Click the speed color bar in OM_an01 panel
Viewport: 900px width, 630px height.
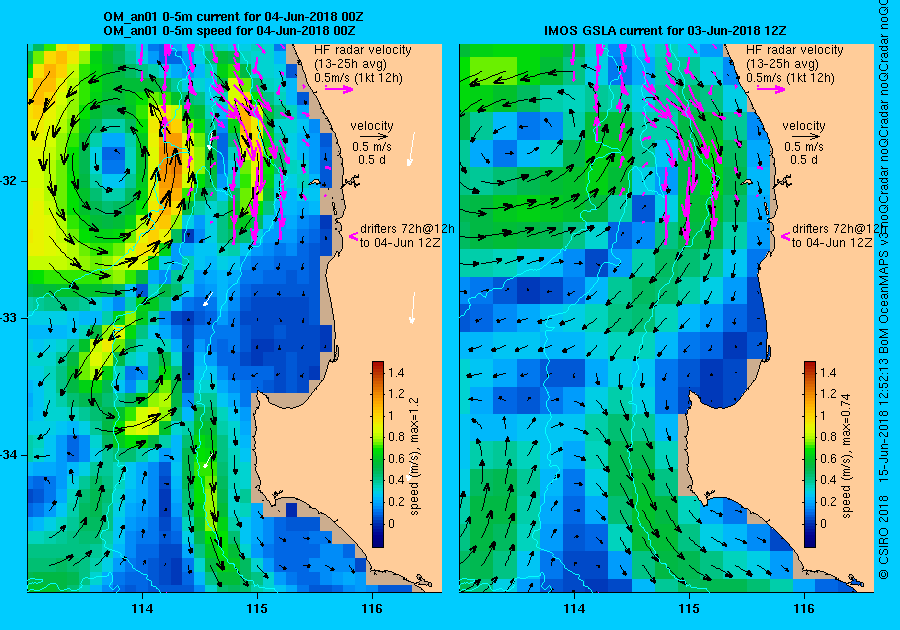[378, 454]
